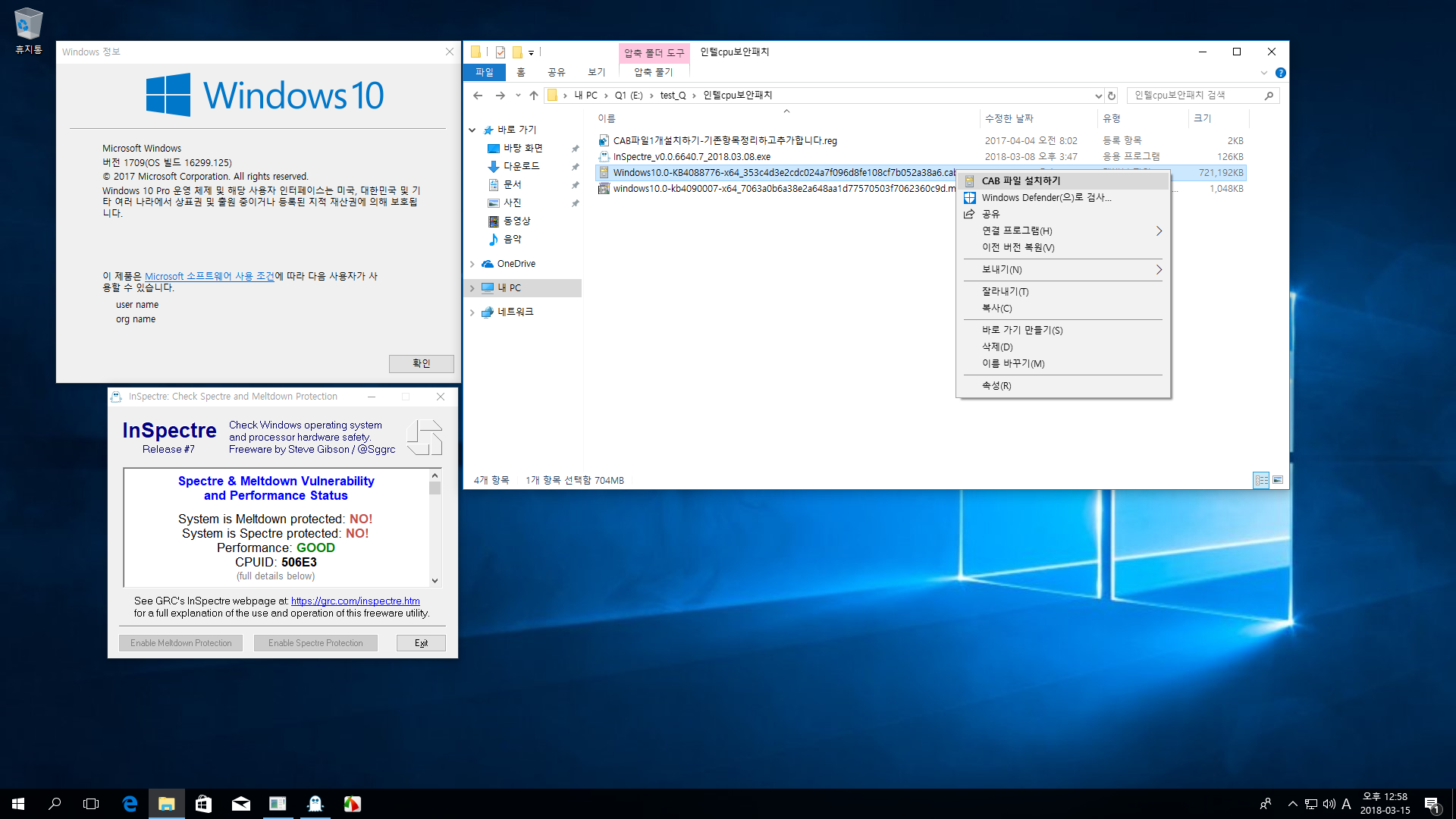
Task: Select 이전 버전 복원 menu item
Action: coord(1063,247)
